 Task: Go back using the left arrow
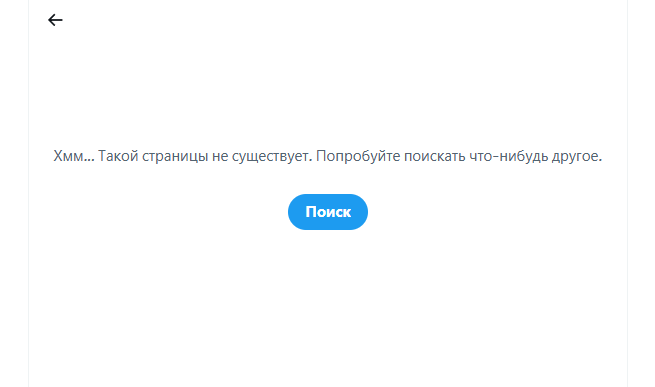pyautogui.click(x=55, y=20)
